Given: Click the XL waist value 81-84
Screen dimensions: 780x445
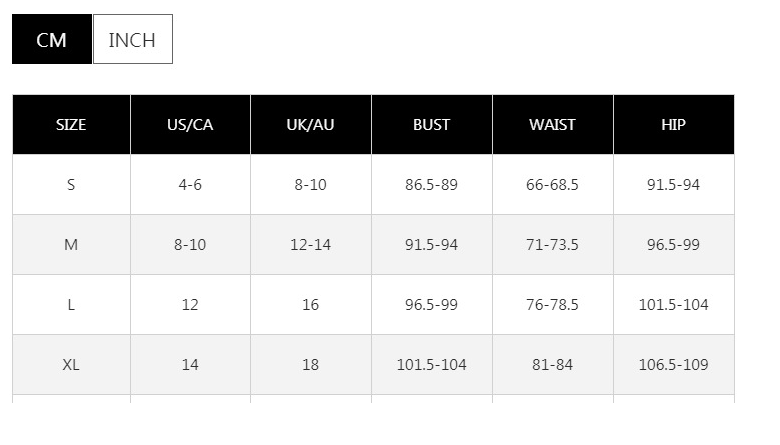Looking at the screenshot, I should (552, 365).
